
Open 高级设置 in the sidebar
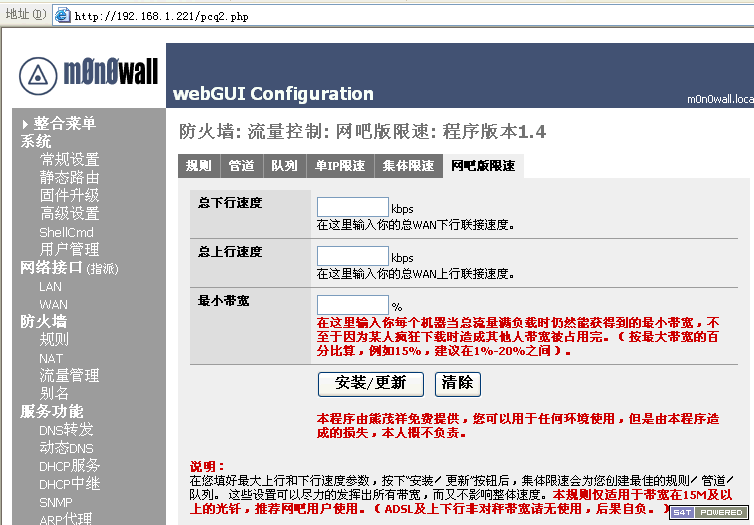(70, 213)
